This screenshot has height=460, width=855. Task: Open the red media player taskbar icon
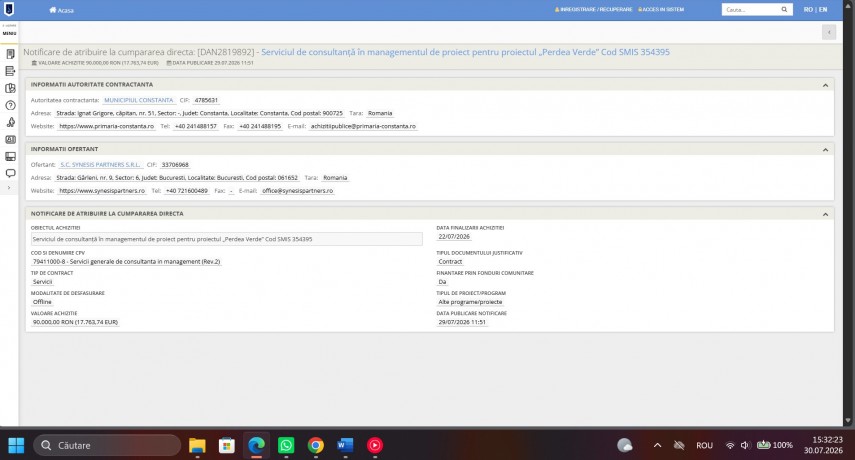coord(375,445)
